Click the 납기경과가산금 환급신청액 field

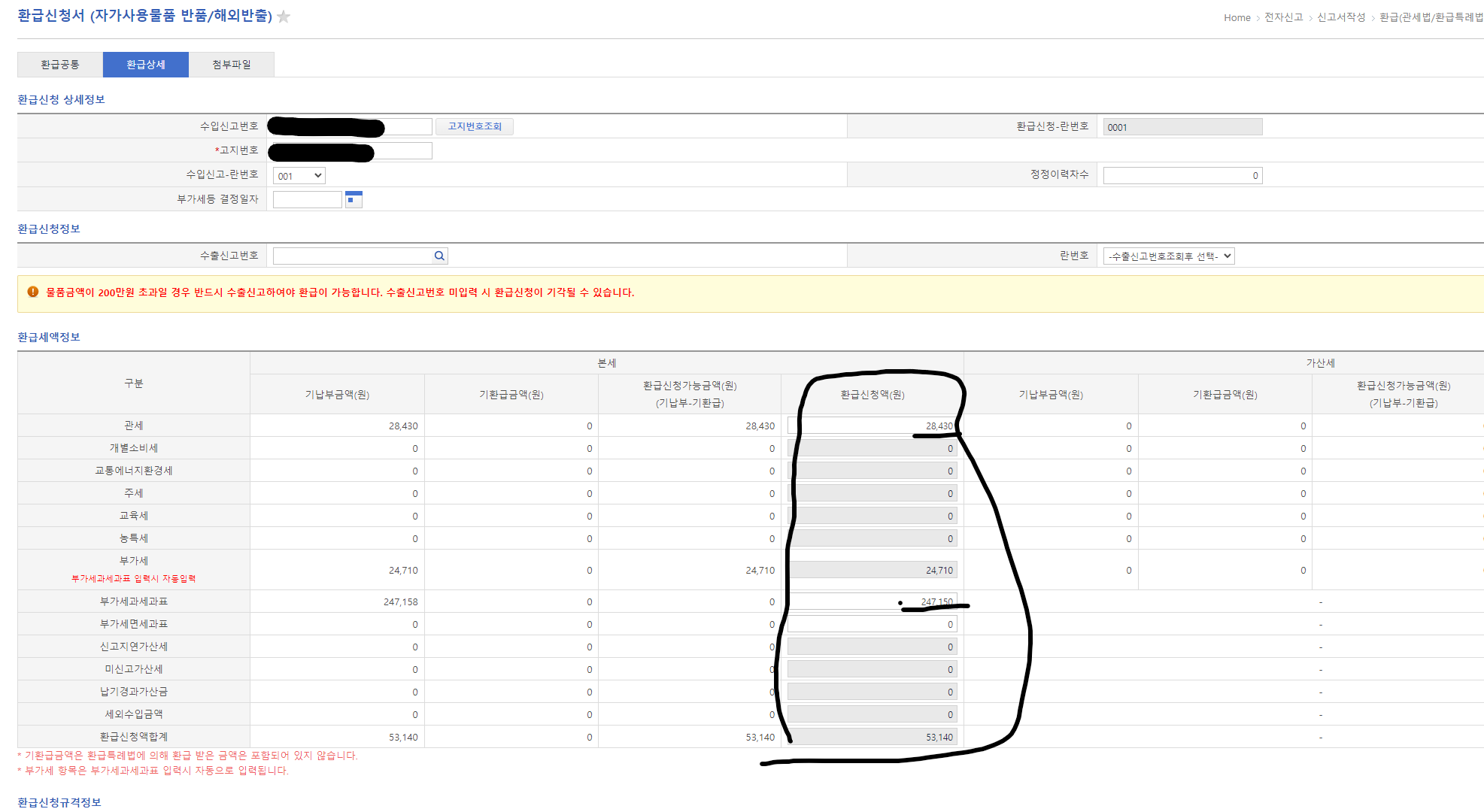(872, 692)
